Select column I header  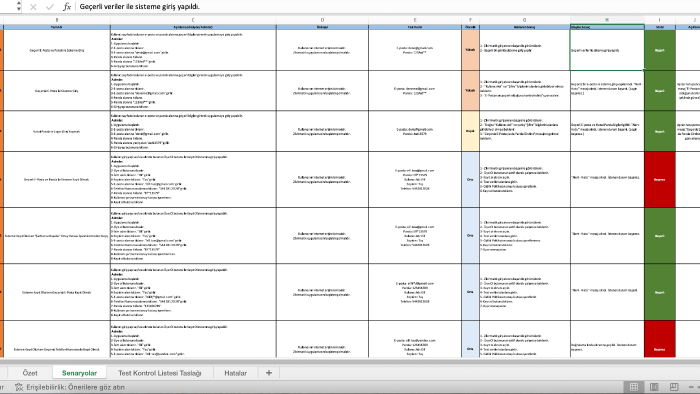pos(660,20)
